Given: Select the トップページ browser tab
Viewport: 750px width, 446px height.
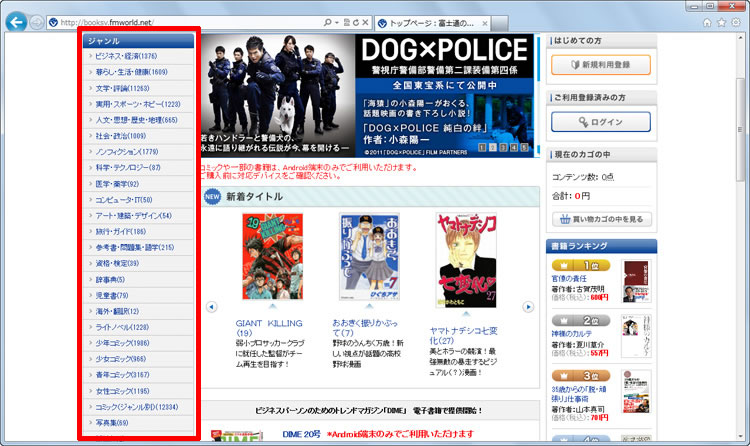Looking at the screenshot, I should pos(432,23).
